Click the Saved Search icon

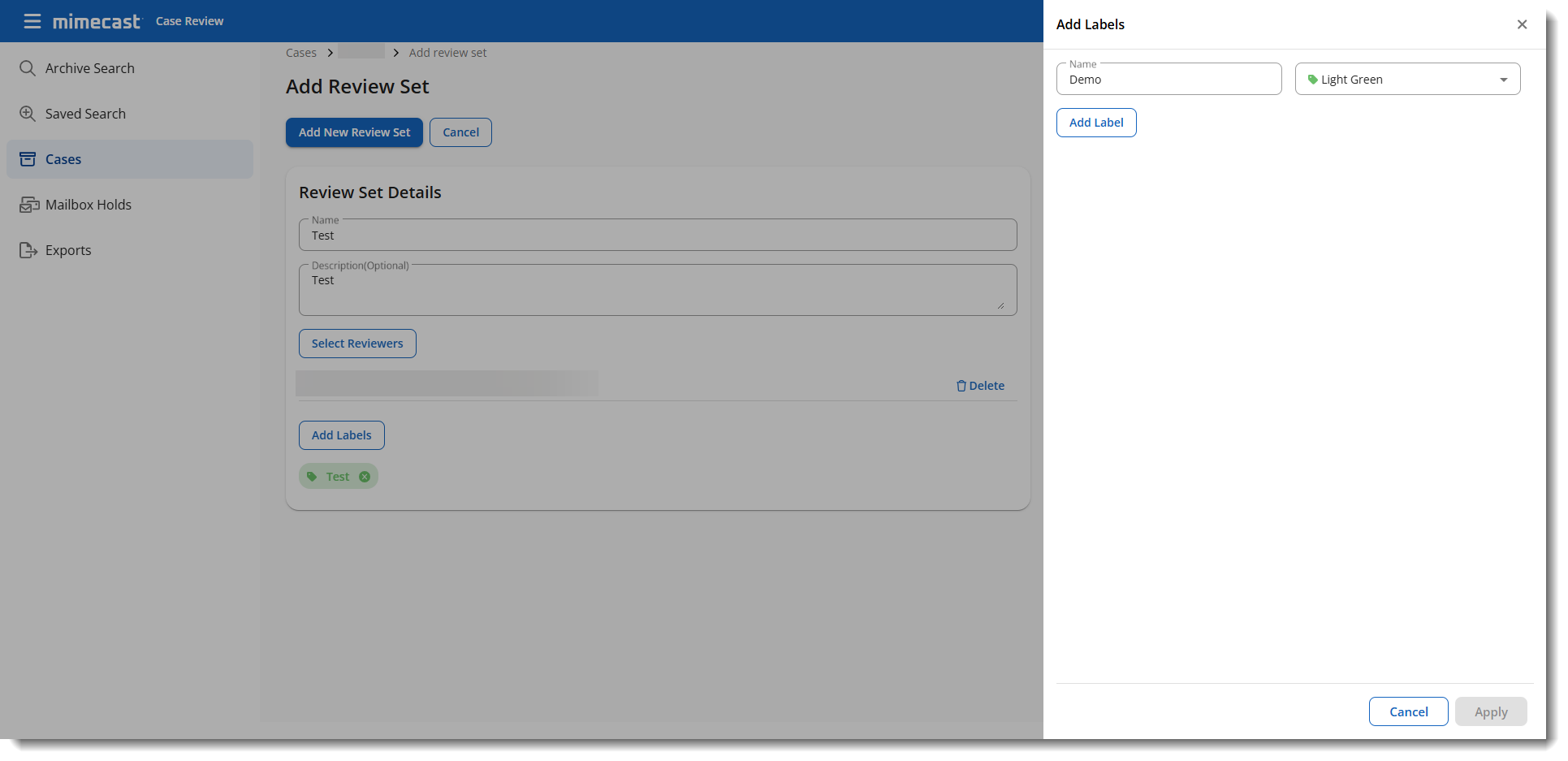click(x=28, y=114)
